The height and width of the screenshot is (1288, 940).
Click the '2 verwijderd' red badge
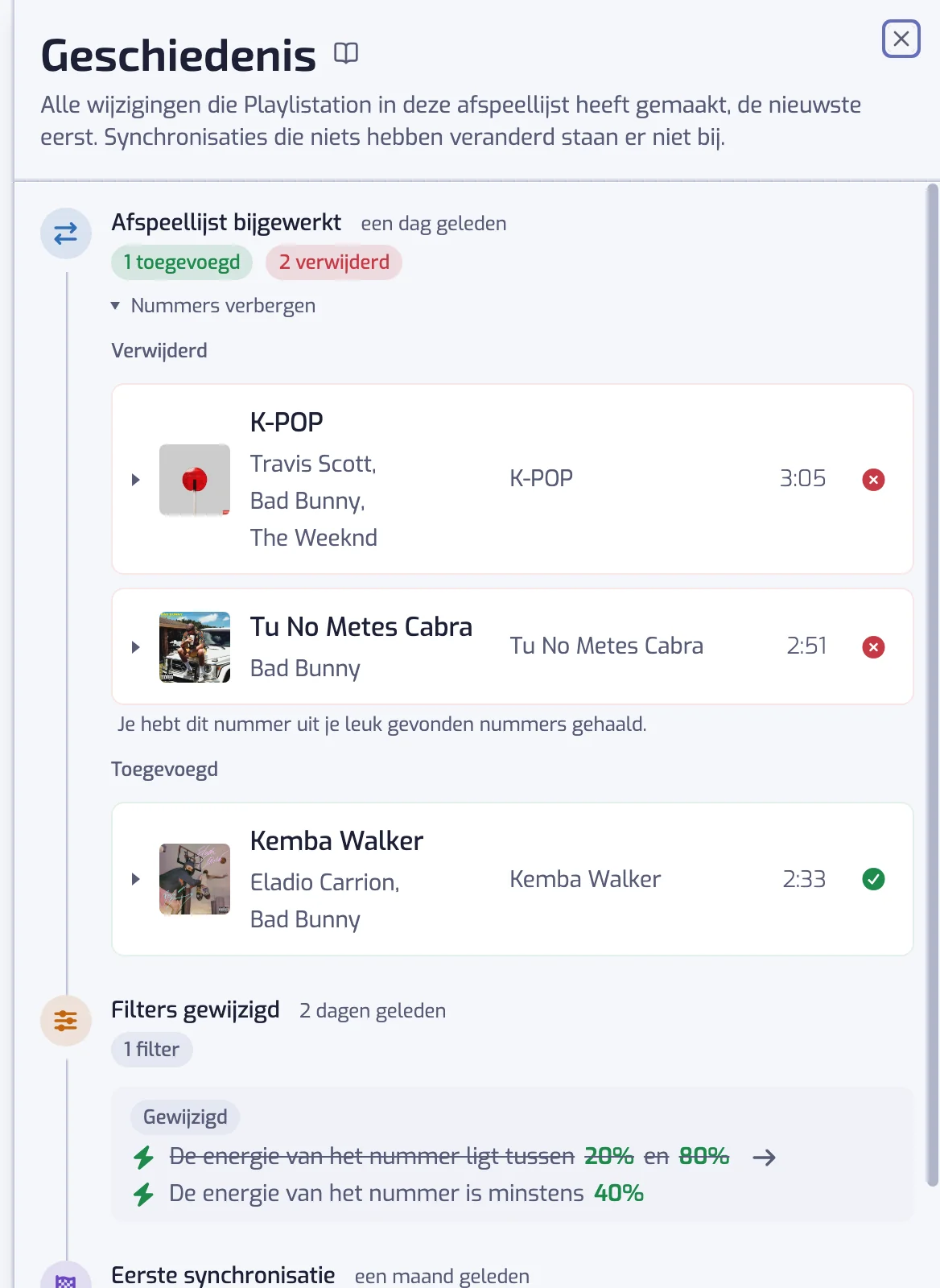334,262
